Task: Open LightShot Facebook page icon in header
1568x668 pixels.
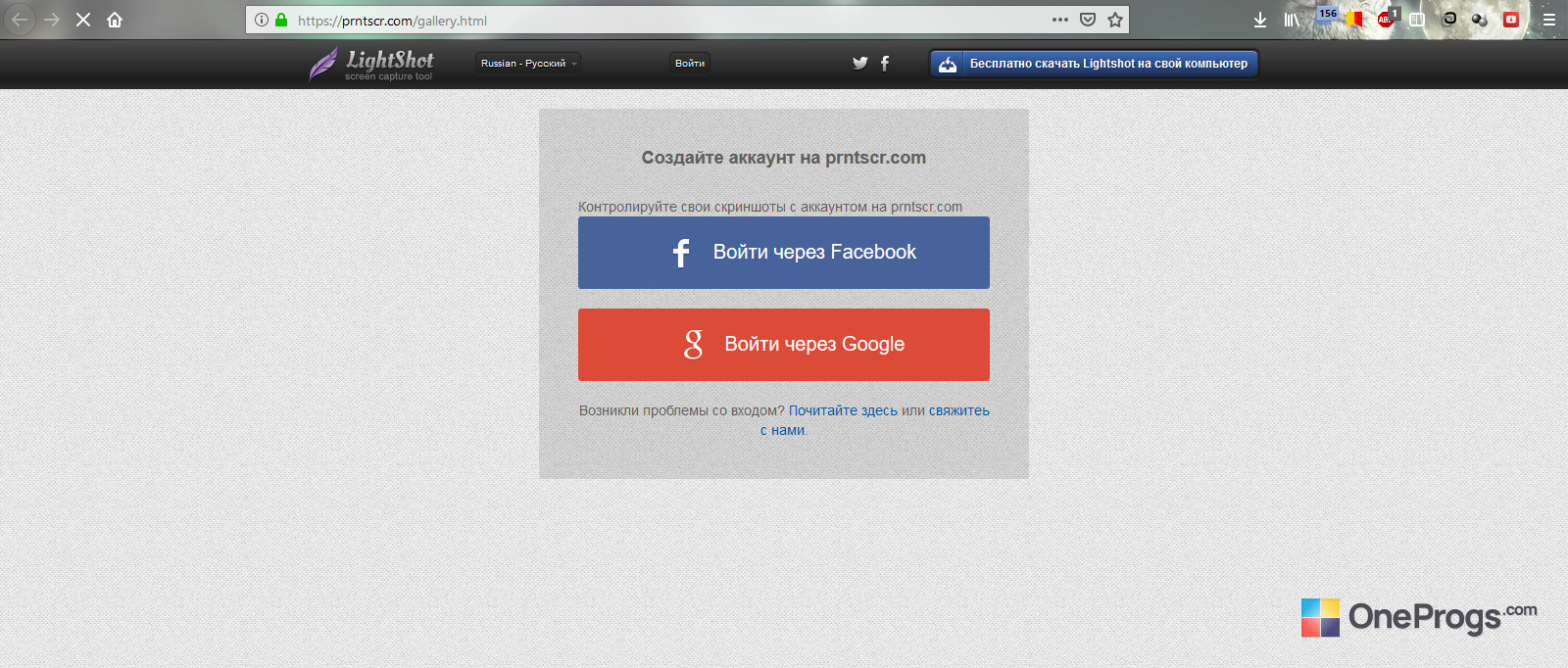Action: (x=885, y=63)
